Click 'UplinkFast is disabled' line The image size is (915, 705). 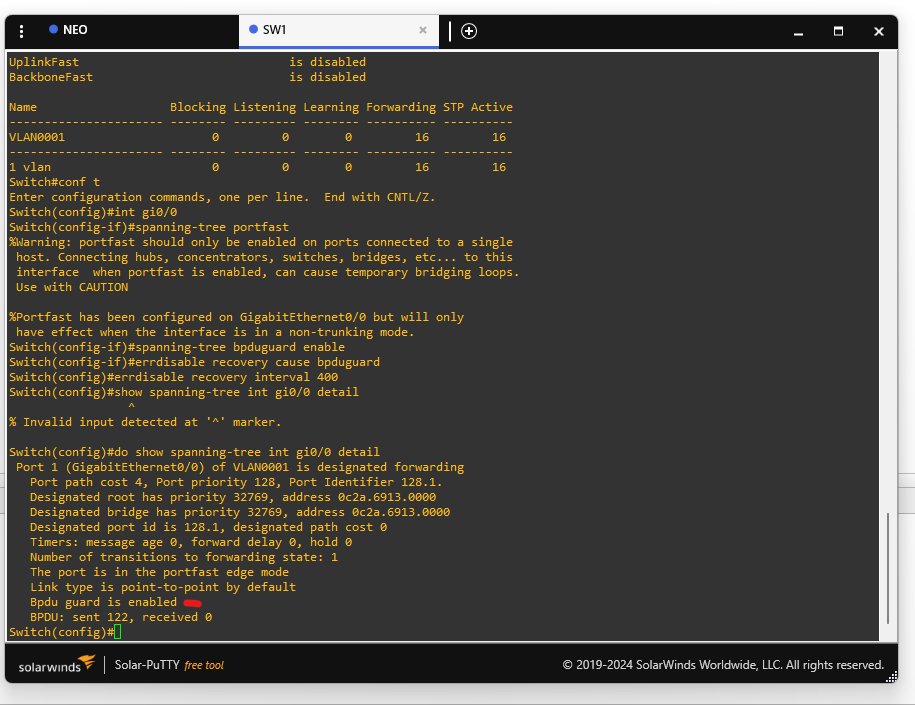tap(187, 62)
